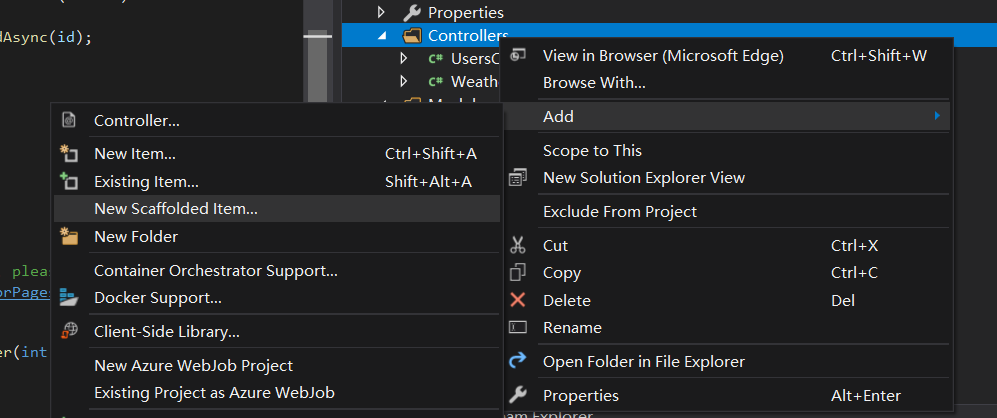Open the Add submenu arrow
This screenshot has width=997, height=418.
tap(937, 116)
